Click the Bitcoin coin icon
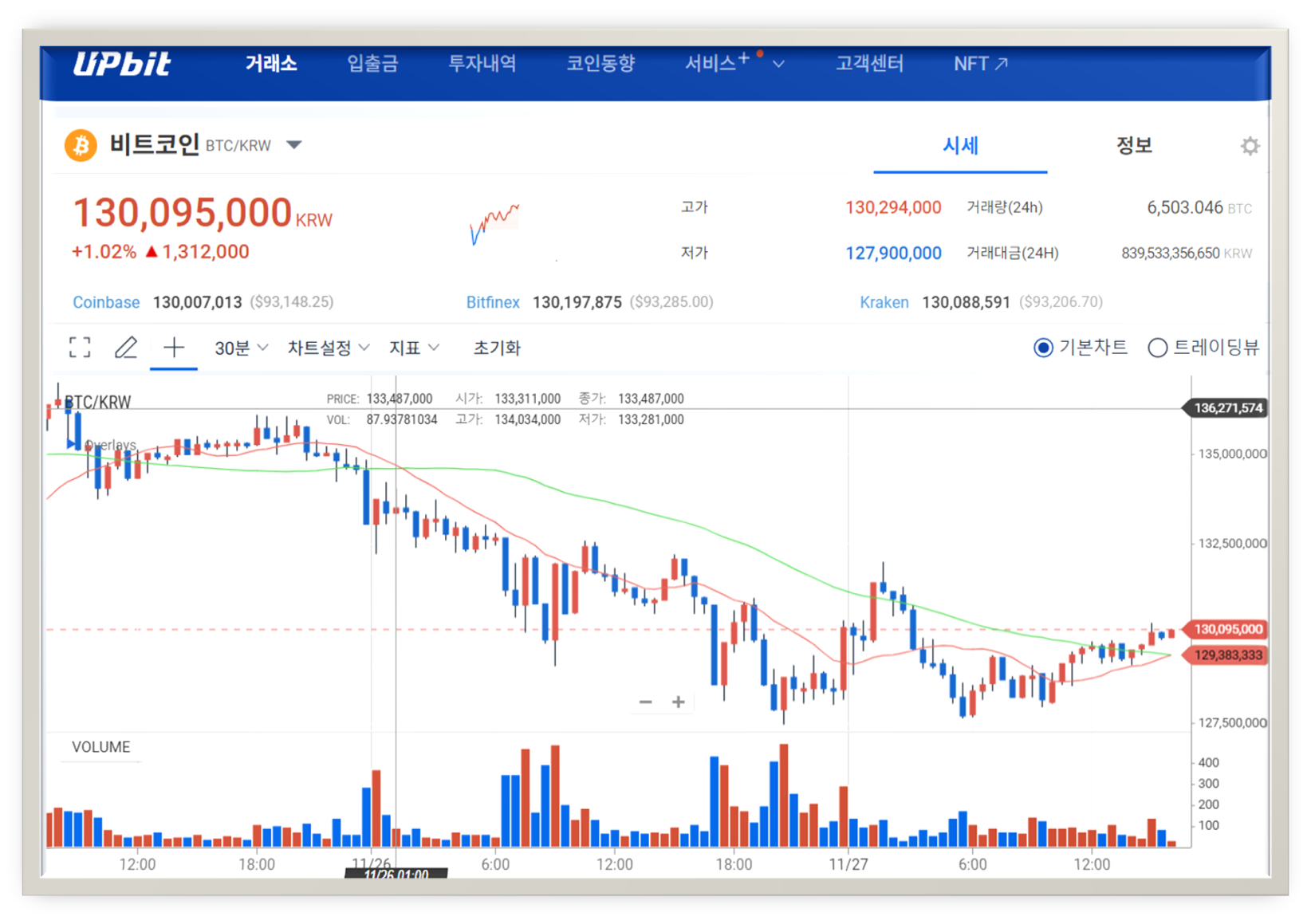The width and height of the screenshot is (1311, 924). pos(81,145)
